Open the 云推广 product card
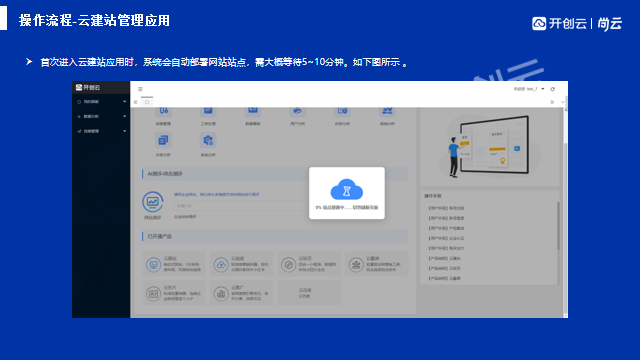Image resolution: width=640 pixels, height=360 pixels. coord(242,293)
